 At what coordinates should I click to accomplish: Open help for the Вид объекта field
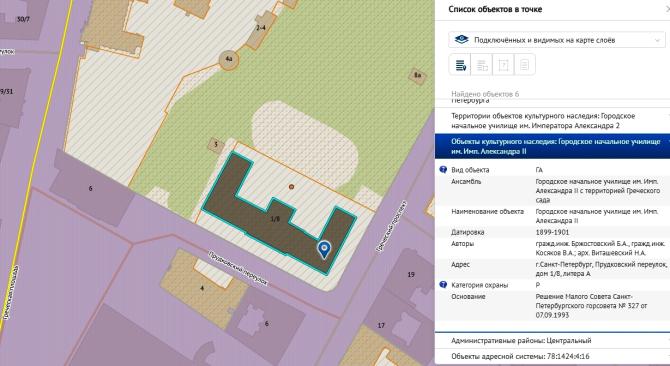tap(443, 170)
